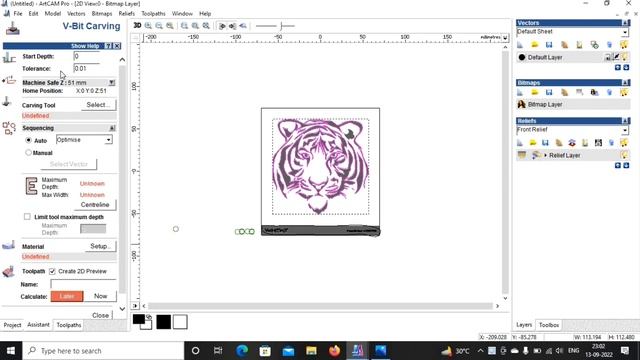Image resolution: width=640 pixels, height=360 pixels.
Task: Click the Centreline button
Action: click(95, 204)
